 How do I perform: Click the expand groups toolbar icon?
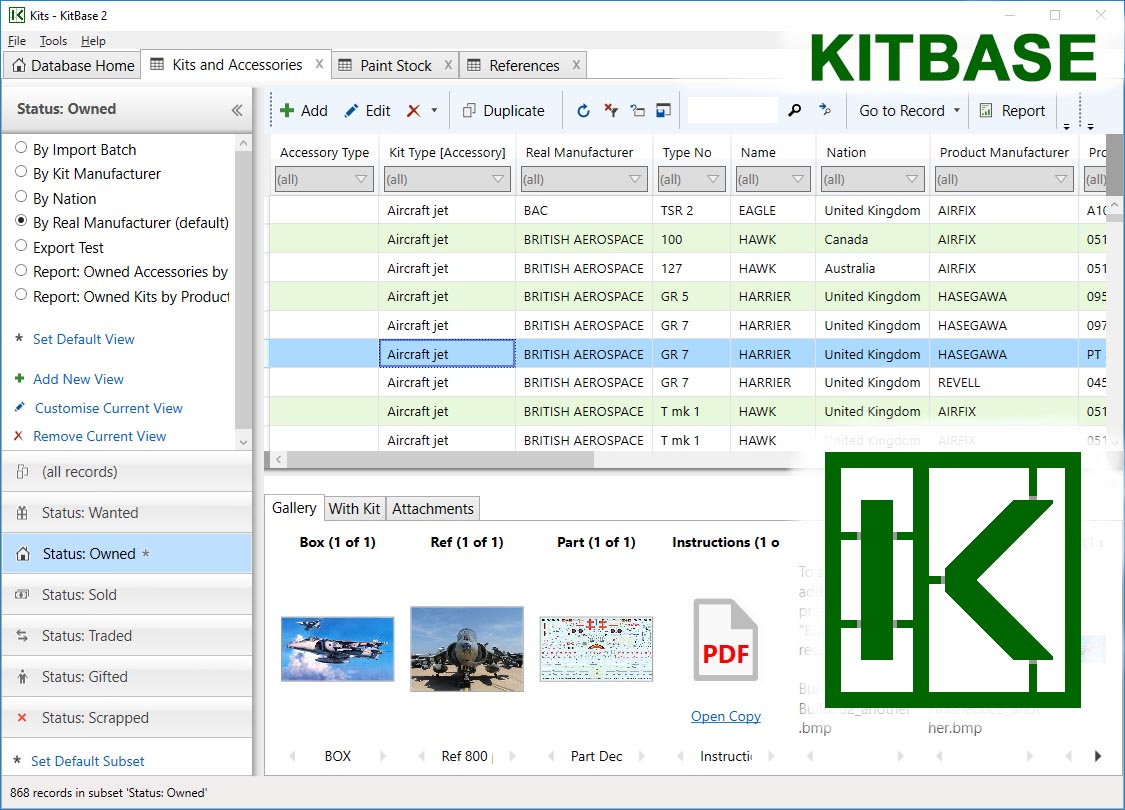[637, 110]
